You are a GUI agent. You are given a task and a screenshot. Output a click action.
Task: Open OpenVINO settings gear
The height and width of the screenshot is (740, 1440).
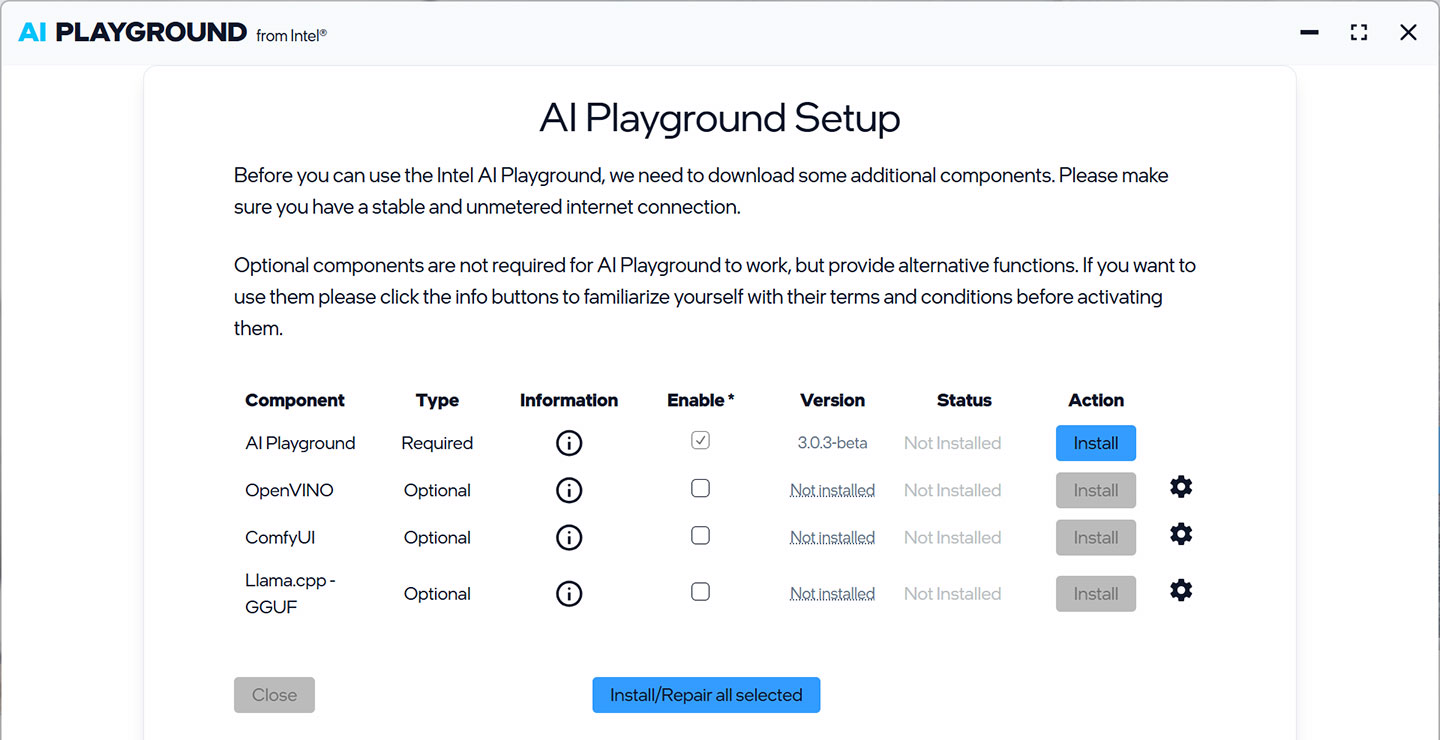1181,487
